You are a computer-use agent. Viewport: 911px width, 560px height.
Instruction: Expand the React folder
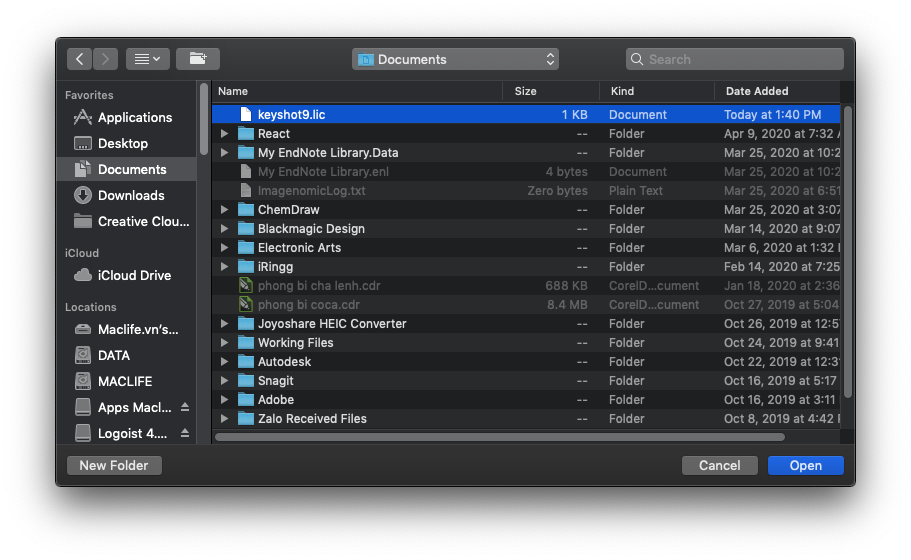[225, 134]
